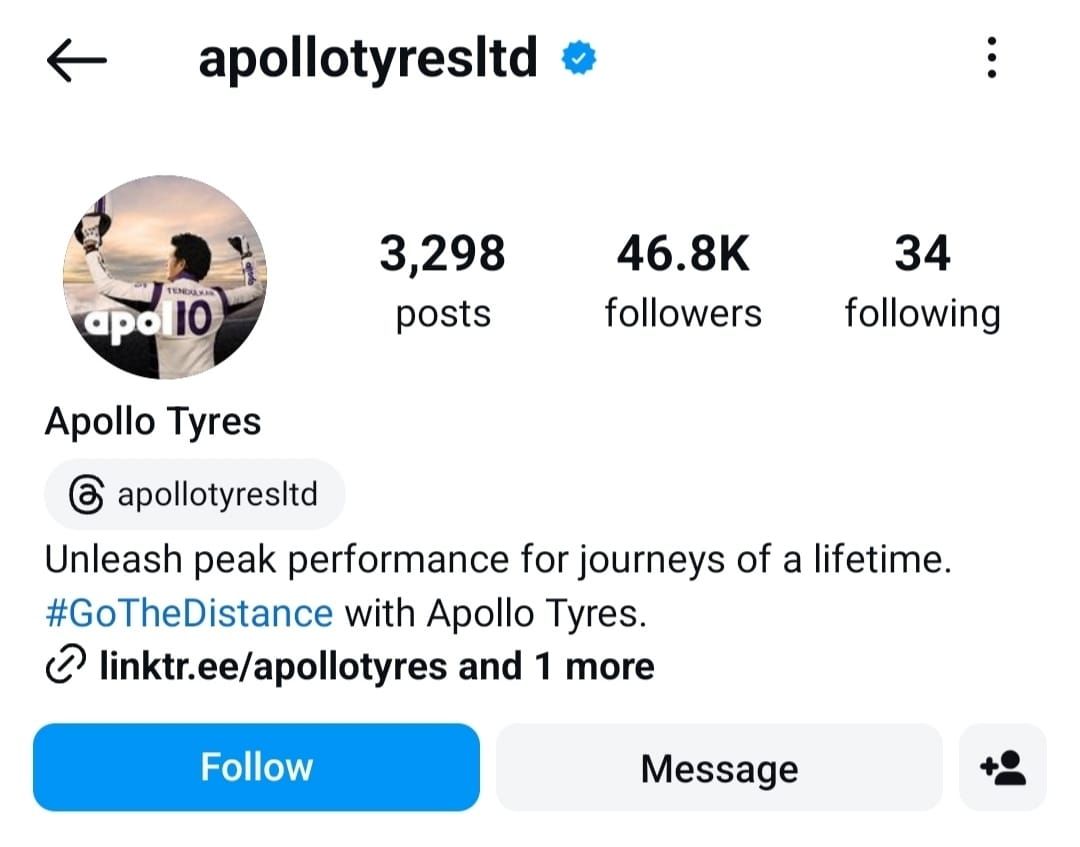Image resolution: width=1080 pixels, height=847 pixels.
Task: Click Follow to enable following updates
Action: [x=256, y=767]
